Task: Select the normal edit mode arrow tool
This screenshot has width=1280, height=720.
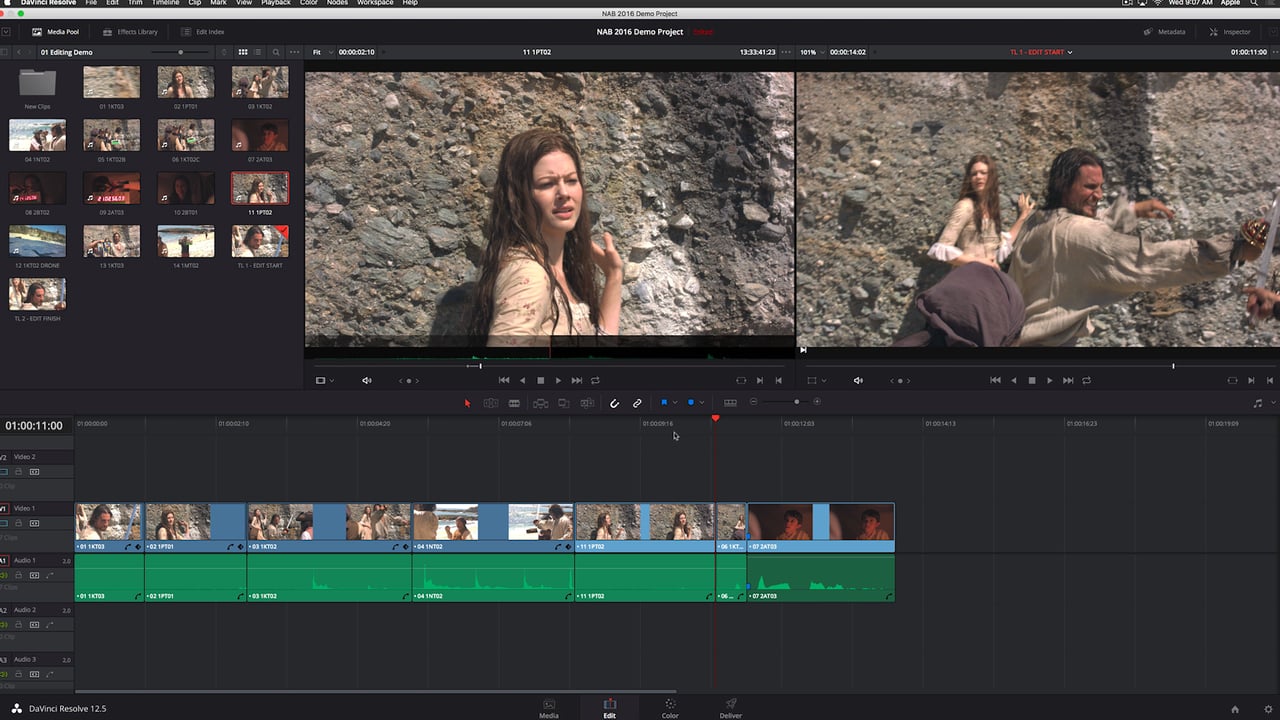Action: coord(467,402)
